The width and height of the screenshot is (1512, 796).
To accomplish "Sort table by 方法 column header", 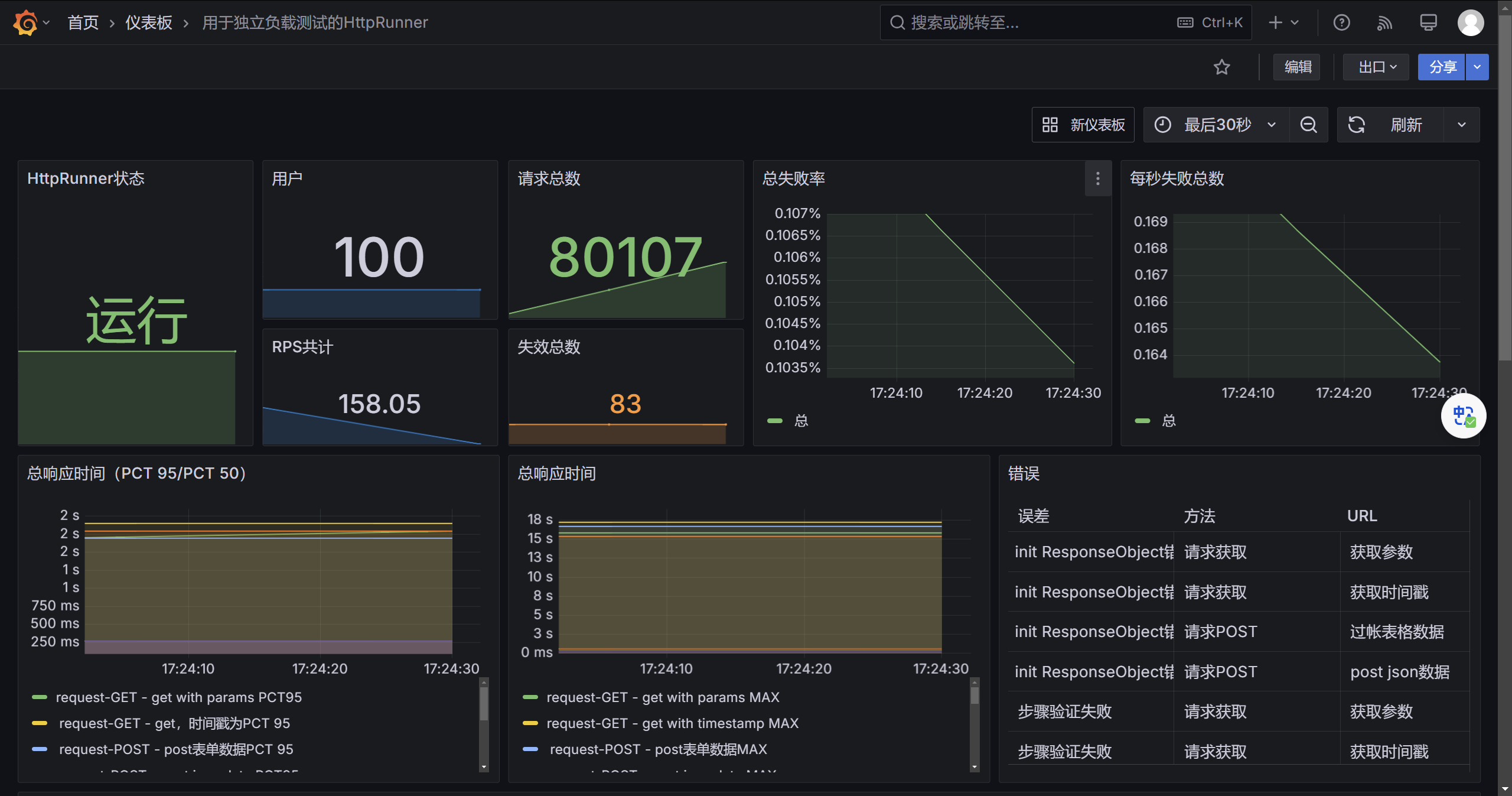I will (1200, 516).
